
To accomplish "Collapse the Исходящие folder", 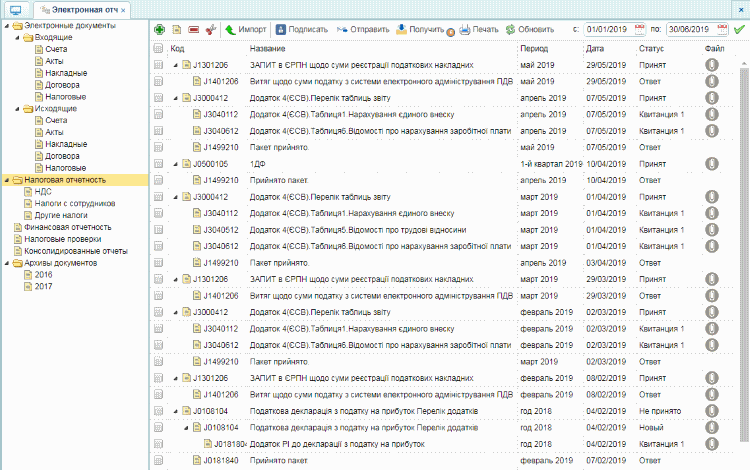I will pyautogui.click(x=17, y=109).
